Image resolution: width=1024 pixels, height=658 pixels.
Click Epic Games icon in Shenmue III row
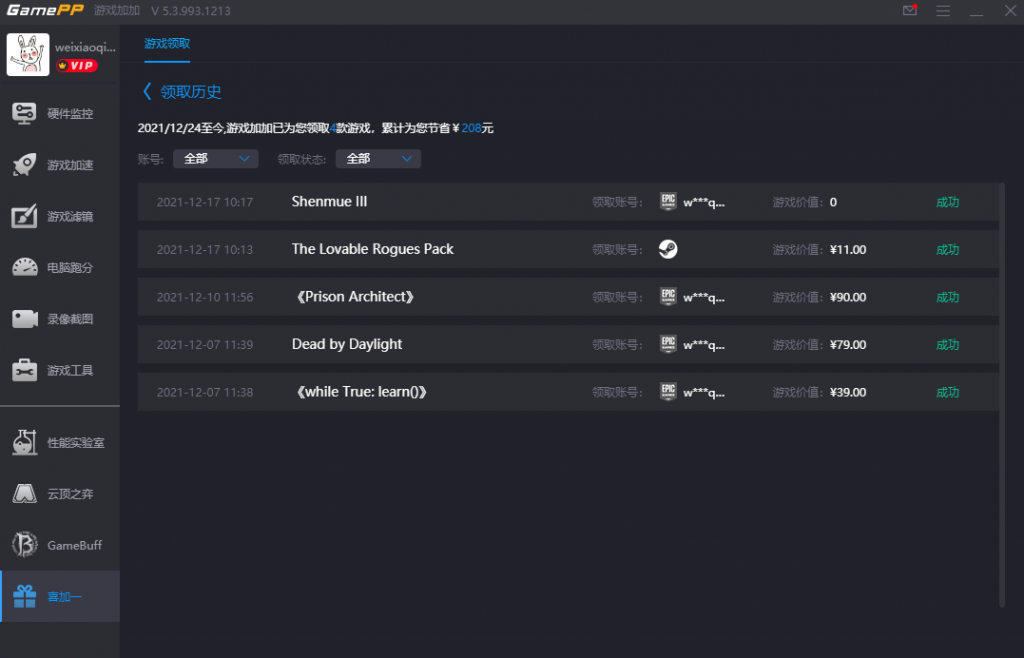coord(668,202)
